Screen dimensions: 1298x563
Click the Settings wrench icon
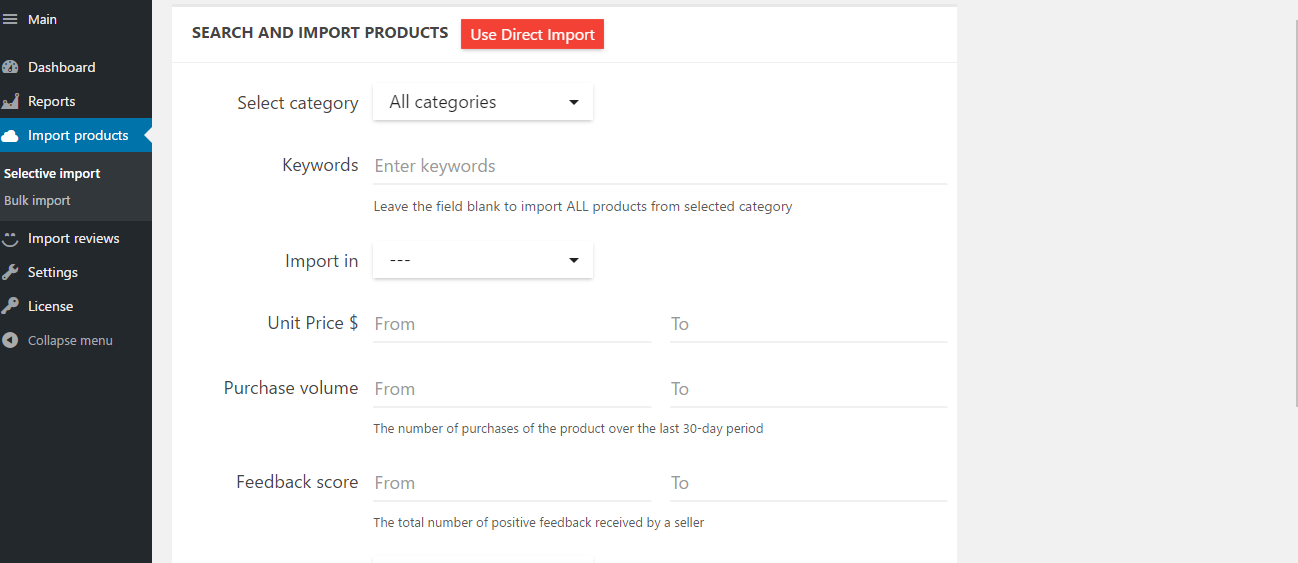(x=11, y=272)
